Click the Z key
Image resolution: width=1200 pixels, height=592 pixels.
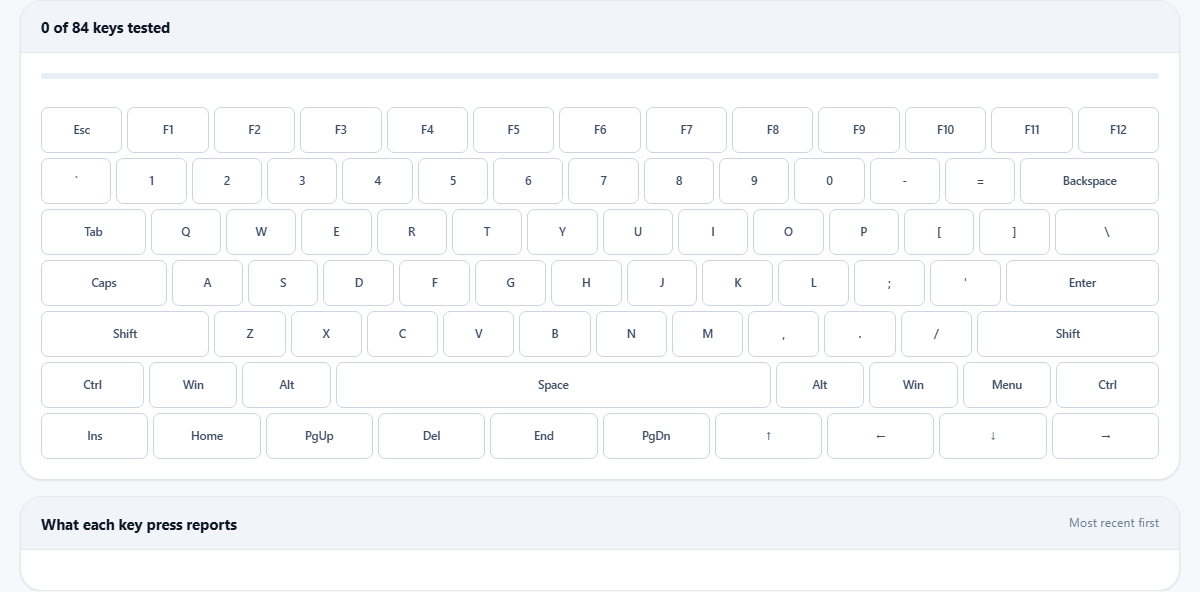pos(250,334)
